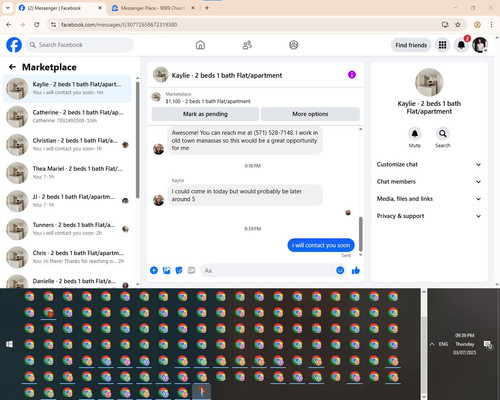
Task: Open the taskbar notification center icon
Action: 488,344
